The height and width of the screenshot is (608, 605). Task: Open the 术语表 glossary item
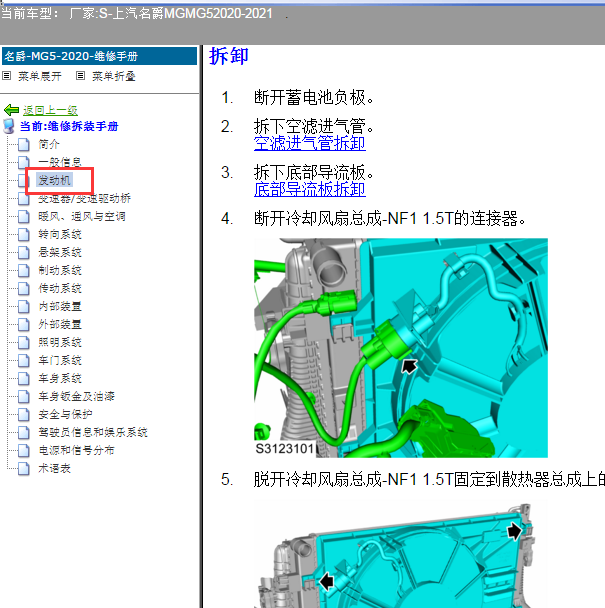point(54,468)
